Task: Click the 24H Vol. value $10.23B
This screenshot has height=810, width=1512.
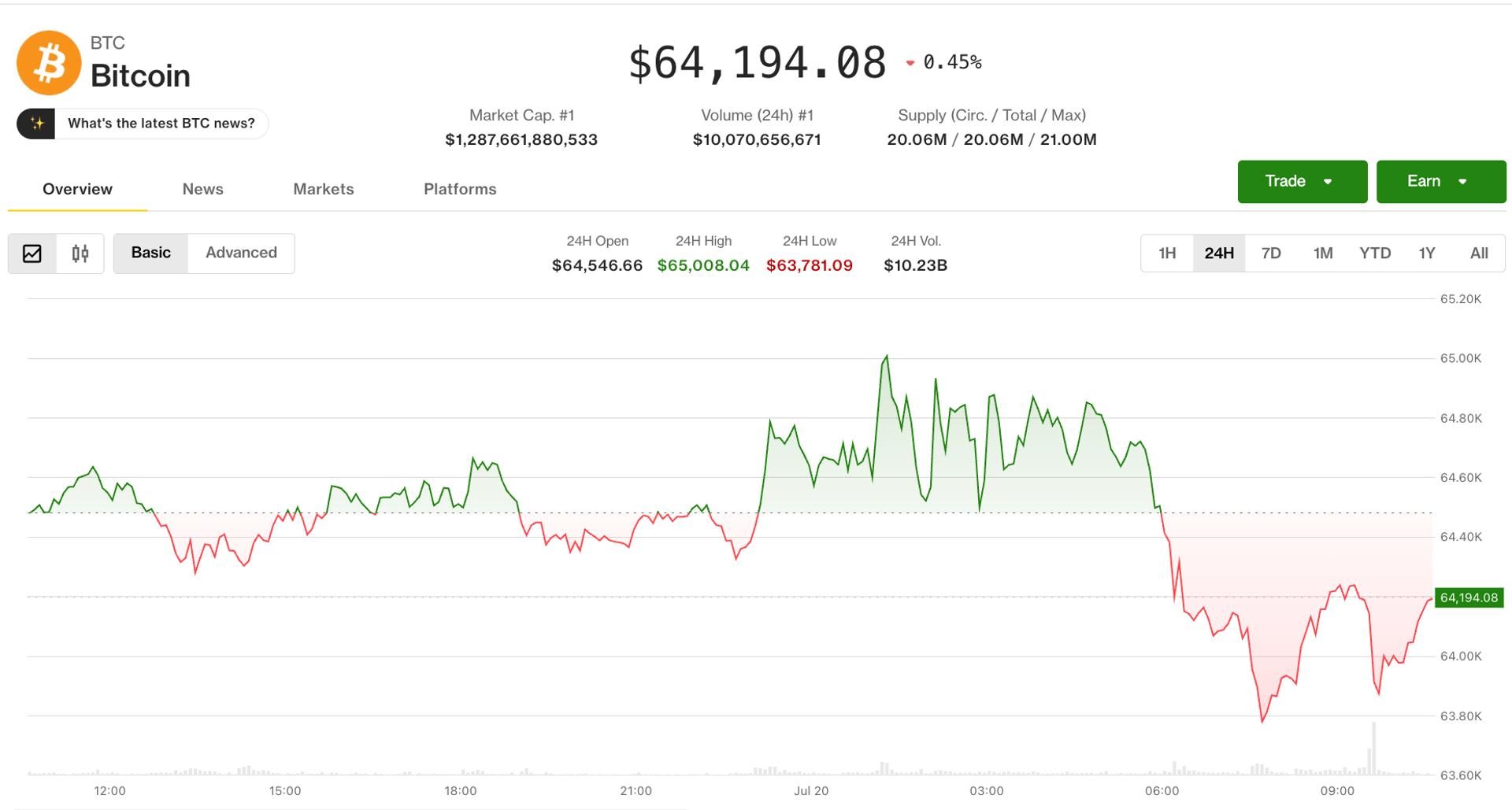Action: coord(915,265)
